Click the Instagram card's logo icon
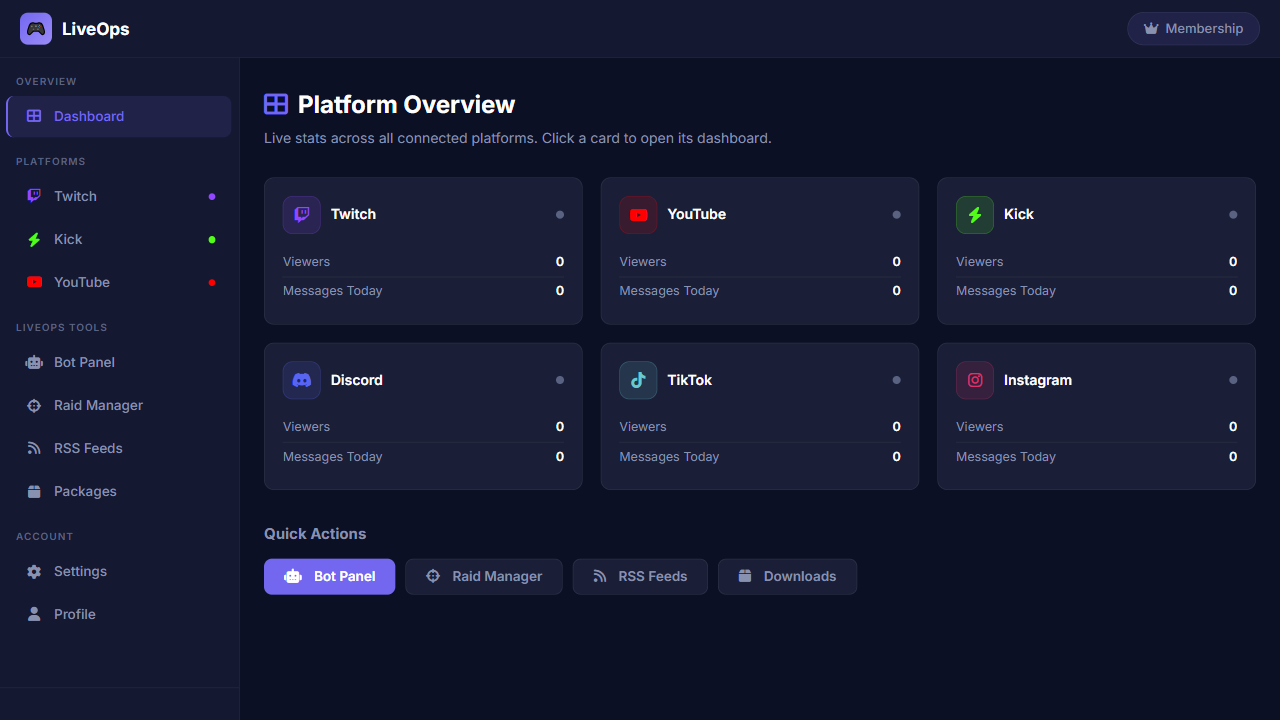Viewport: 1280px width, 720px height. click(975, 380)
